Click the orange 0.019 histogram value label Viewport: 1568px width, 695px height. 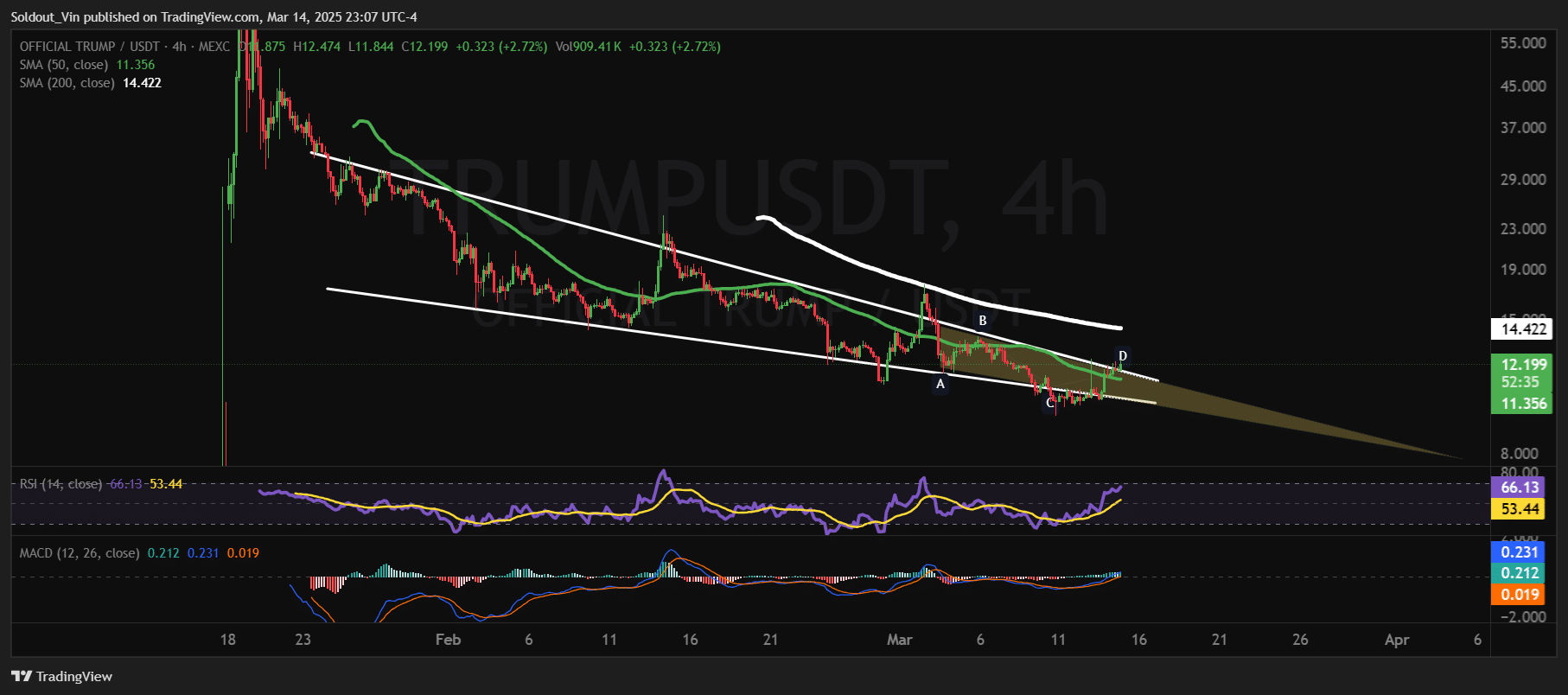point(1519,595)
